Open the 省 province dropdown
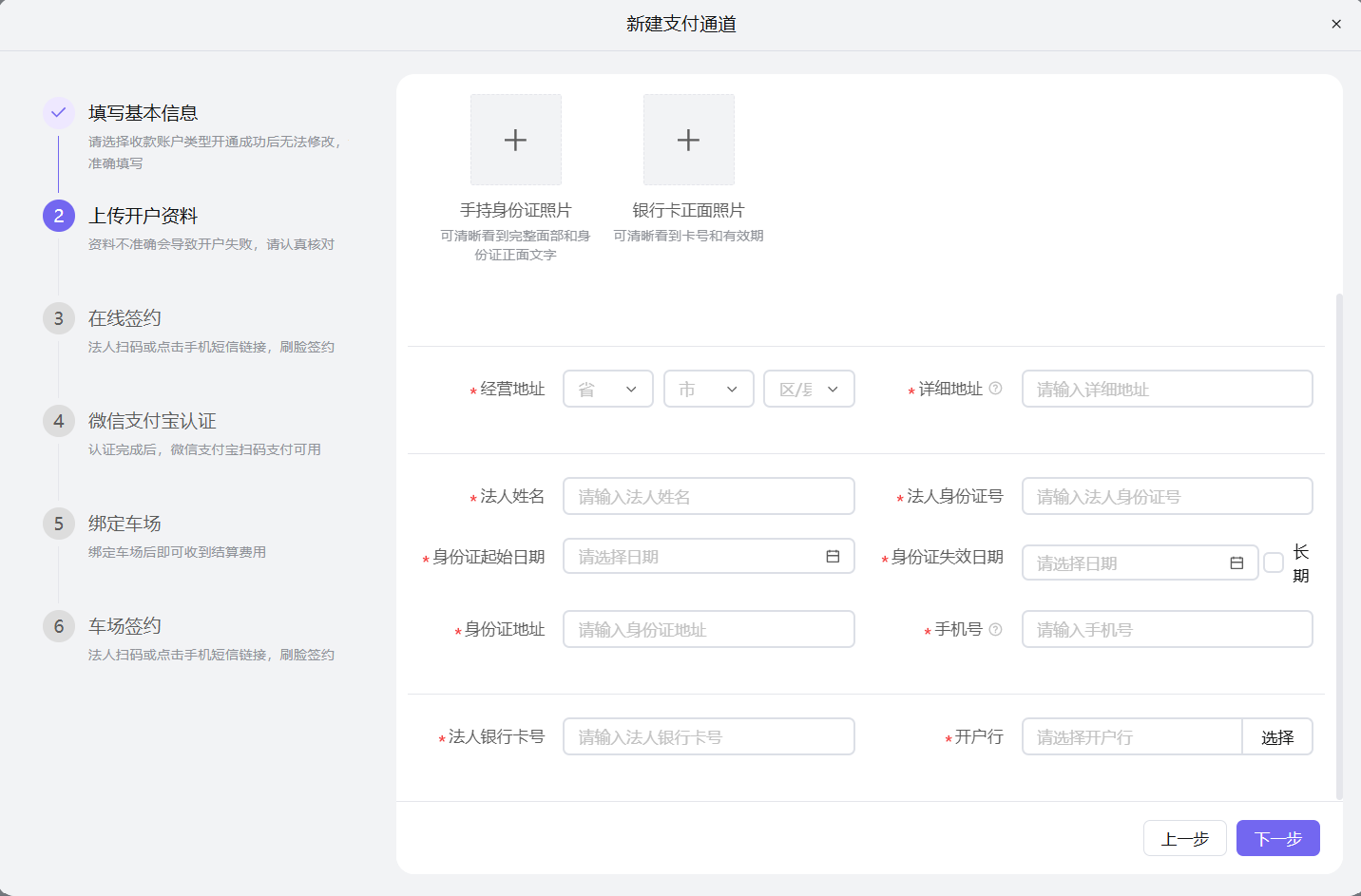The height and width of the screenshot is (896, 1361). [x=607, y=388]
